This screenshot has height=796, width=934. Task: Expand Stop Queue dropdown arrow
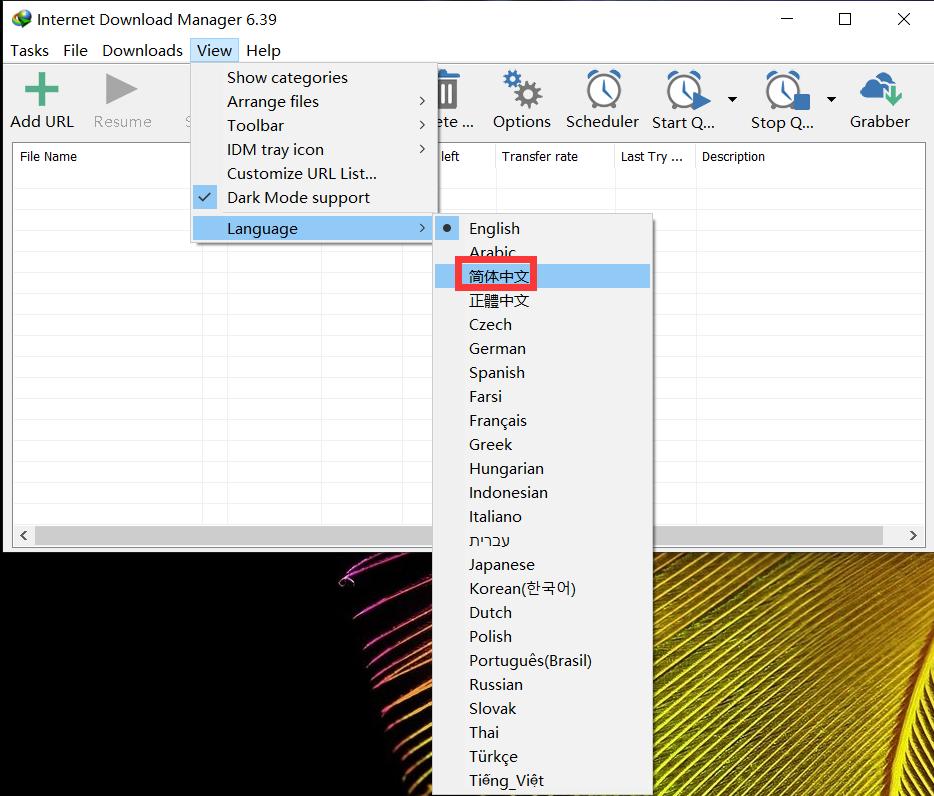click(x=832, y=99)
